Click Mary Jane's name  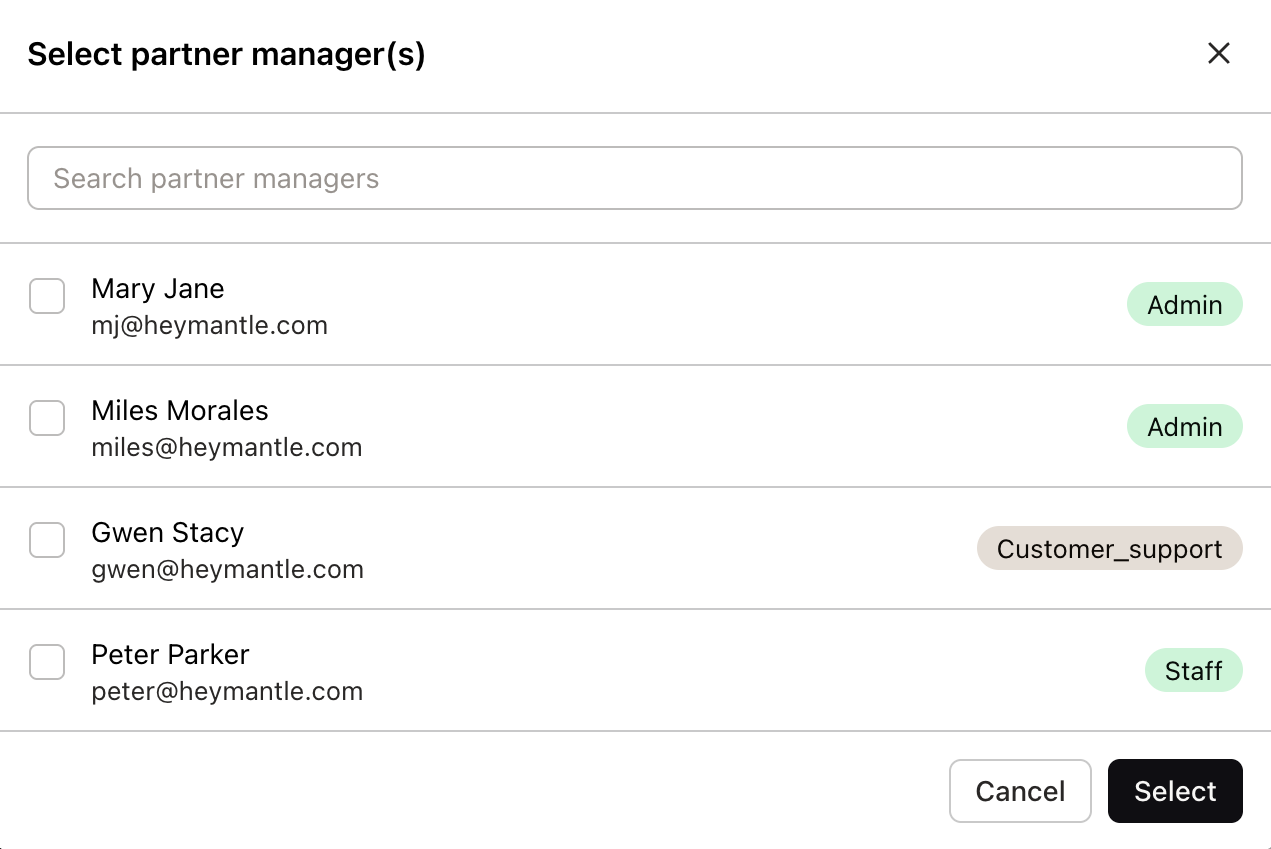coord(157,288)
